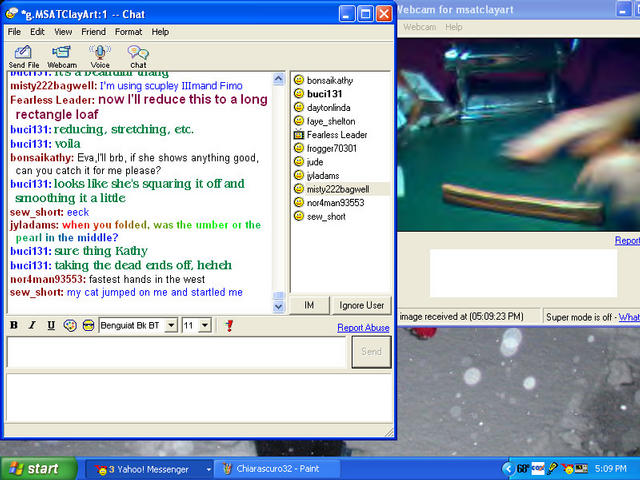Click the Report link under webcam image
Viewport: 640px width, 480px height.
click(627, 240)
